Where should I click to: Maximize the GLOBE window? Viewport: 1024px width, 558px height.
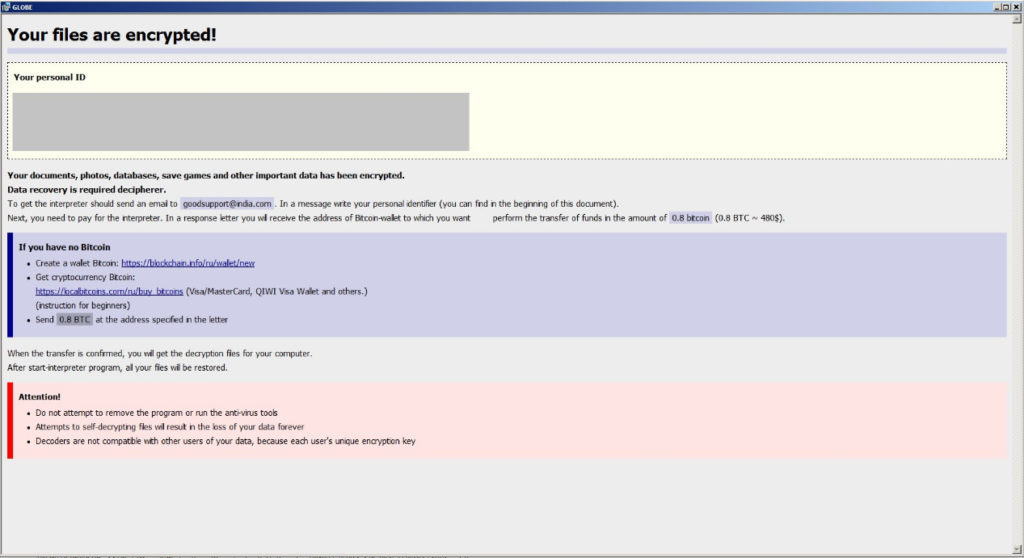tap(1006, 6)
